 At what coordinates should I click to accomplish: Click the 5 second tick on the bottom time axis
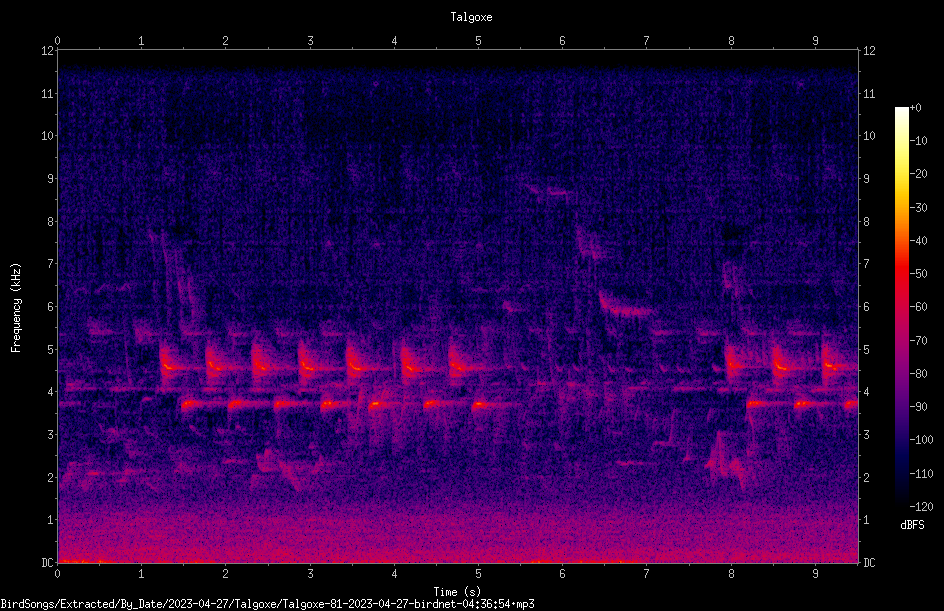[x=479, y=574]
